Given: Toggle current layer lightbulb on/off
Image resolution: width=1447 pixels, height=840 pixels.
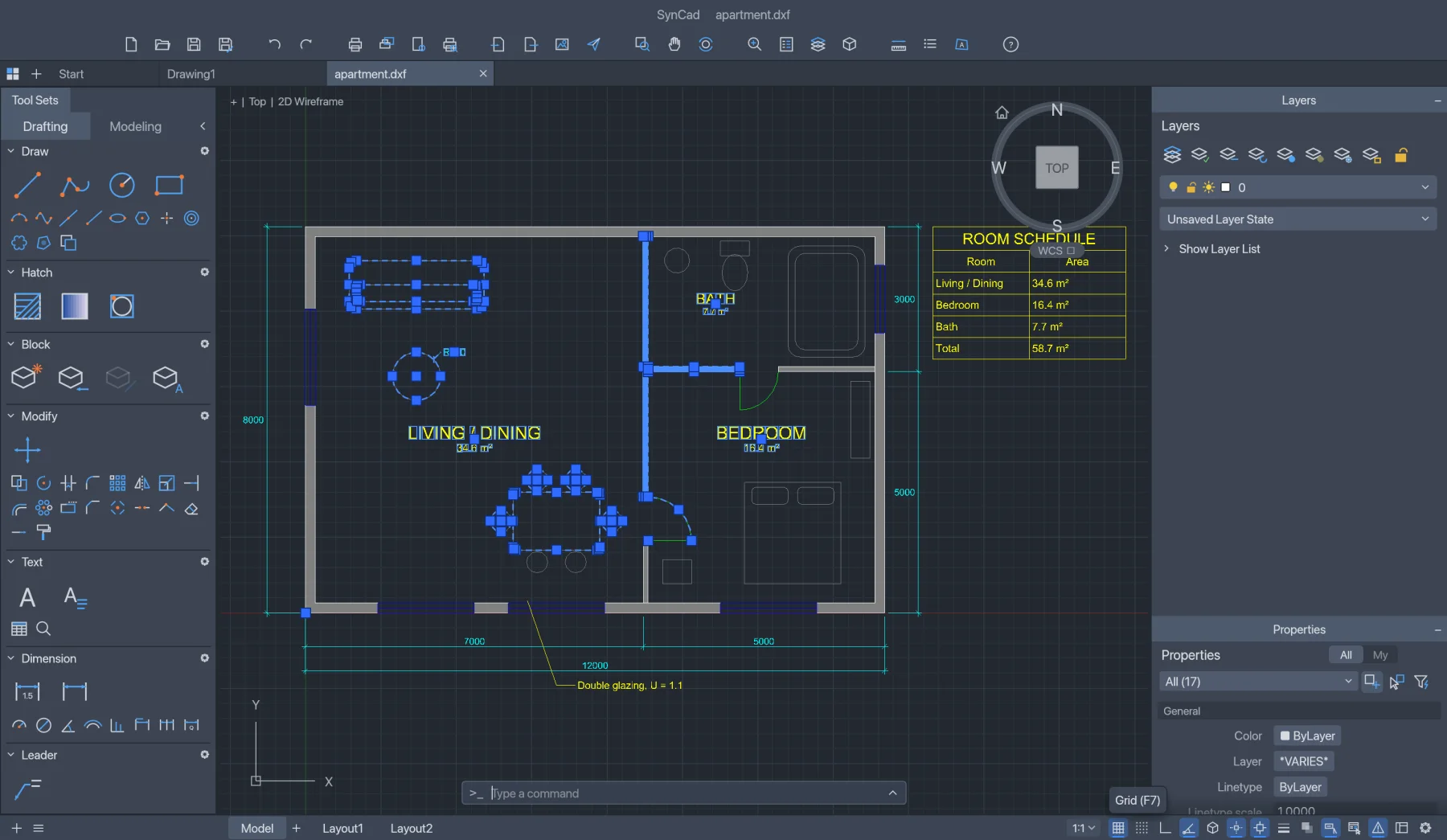Looking at the screenshot, I should pyautogui.click(x=1174, y=187).
